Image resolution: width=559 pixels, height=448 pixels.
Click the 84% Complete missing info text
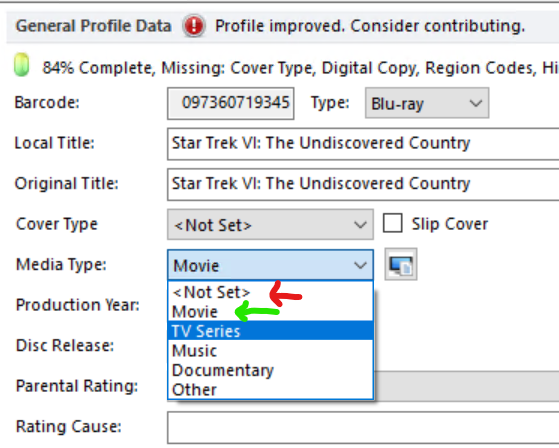[300, 67]
